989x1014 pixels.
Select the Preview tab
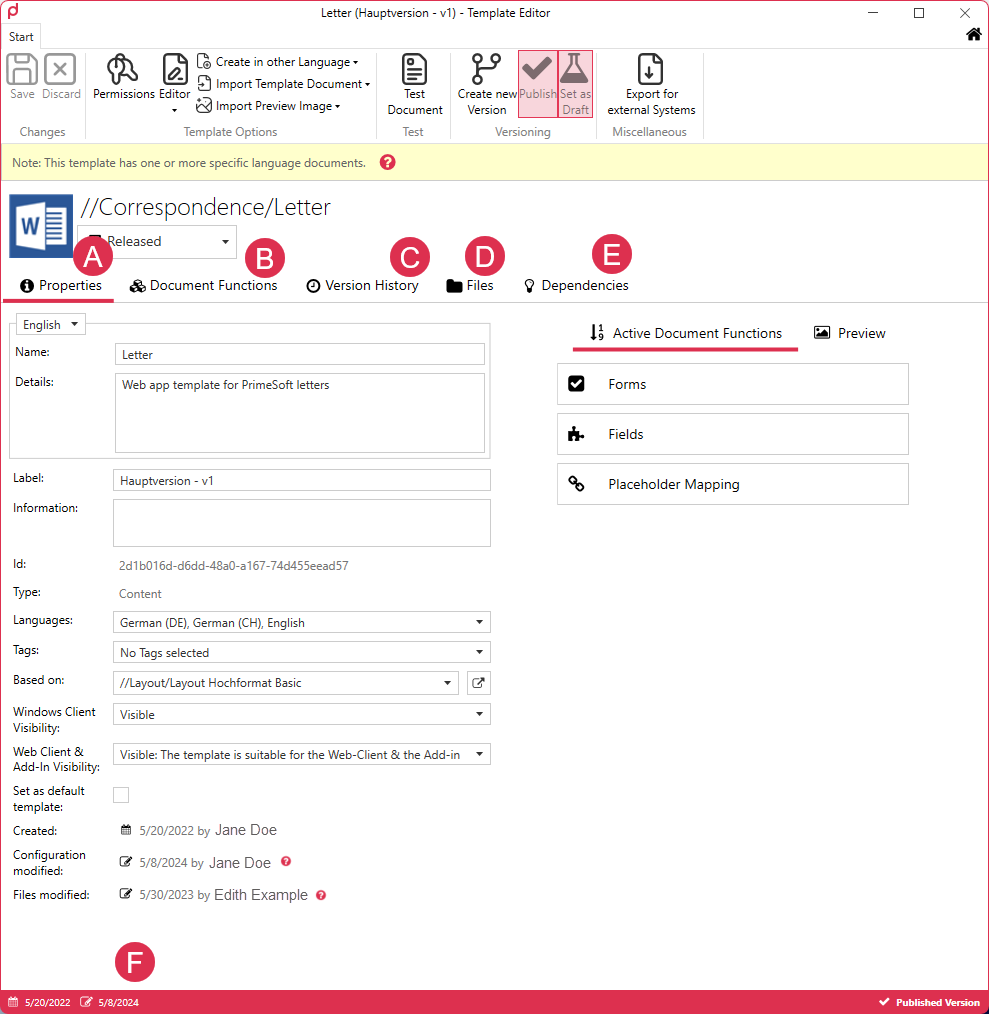849,333
